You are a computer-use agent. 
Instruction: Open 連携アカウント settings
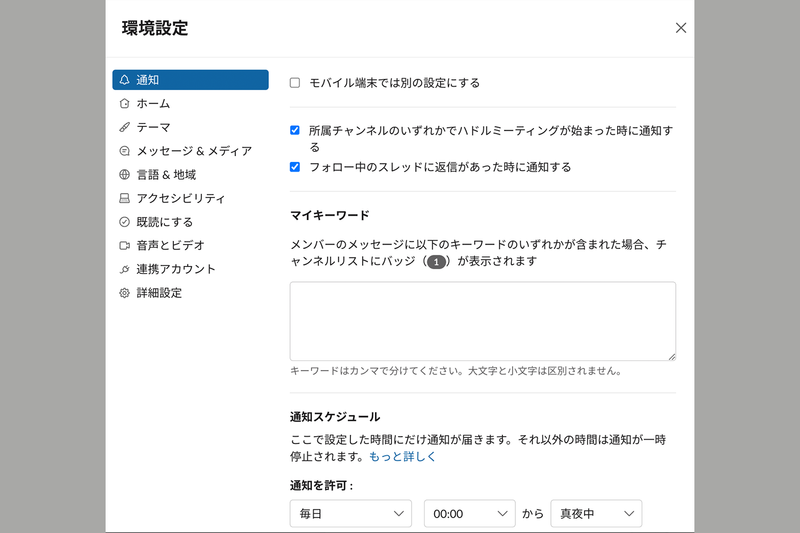[x=190, y=269]
